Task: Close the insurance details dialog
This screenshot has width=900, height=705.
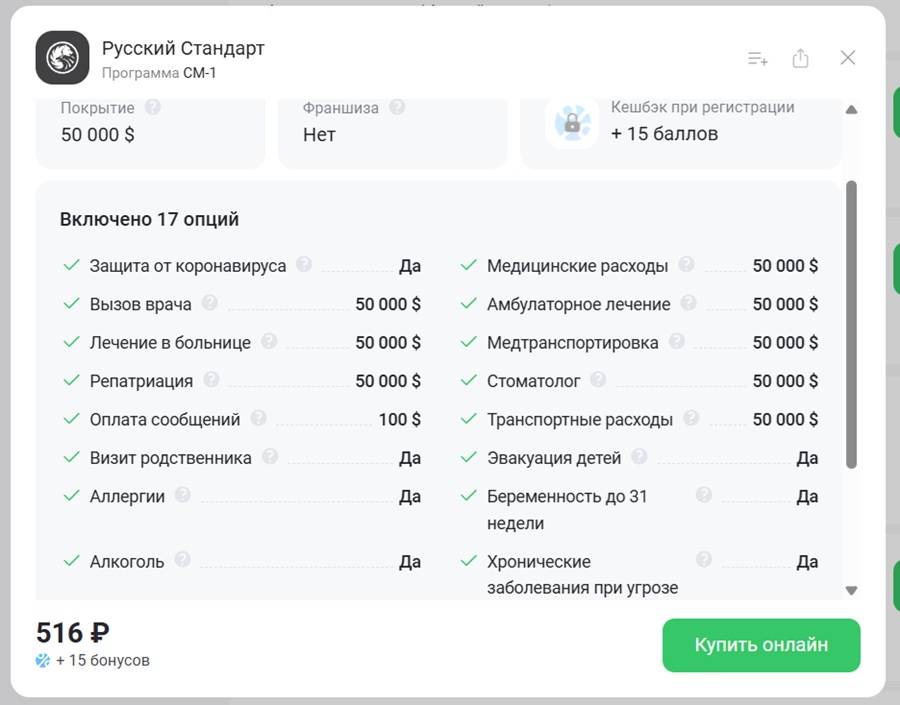Action: click(848, 57)
